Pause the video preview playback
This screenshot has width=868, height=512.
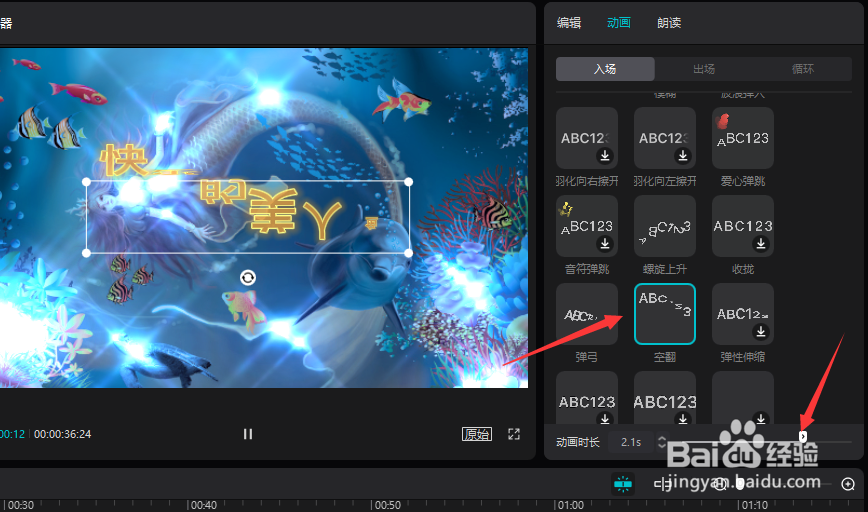click(x=248, y=434)
